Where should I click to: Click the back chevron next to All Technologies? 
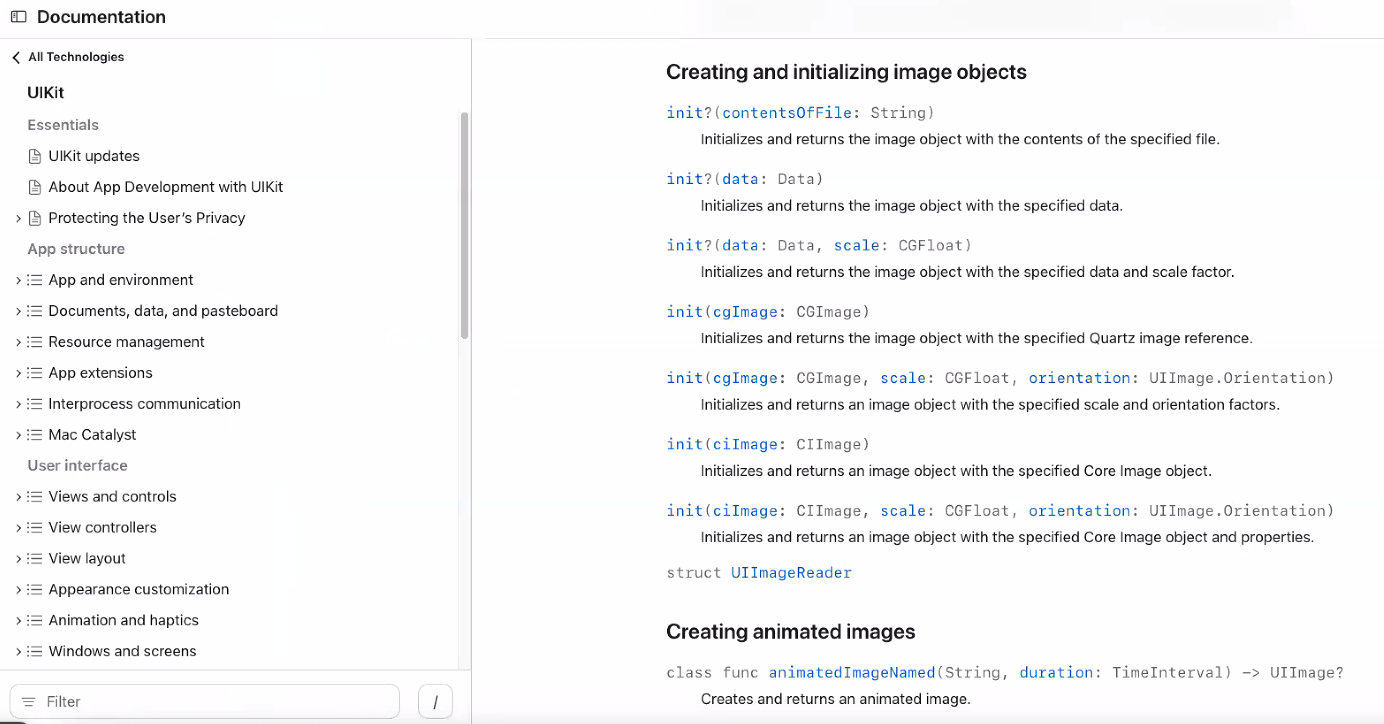[x=16, y=58]
